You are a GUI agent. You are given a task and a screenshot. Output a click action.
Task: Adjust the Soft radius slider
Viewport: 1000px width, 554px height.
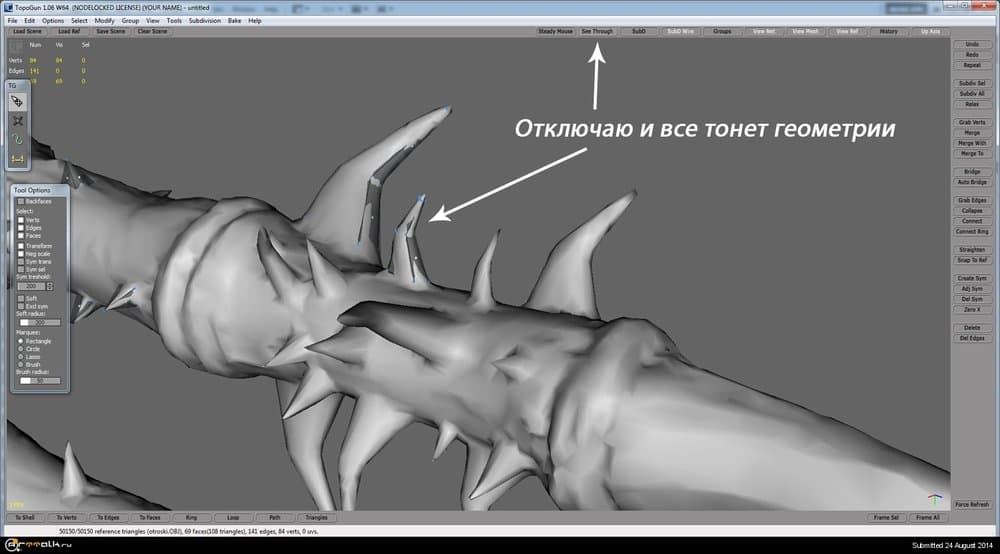pos(39,322)
